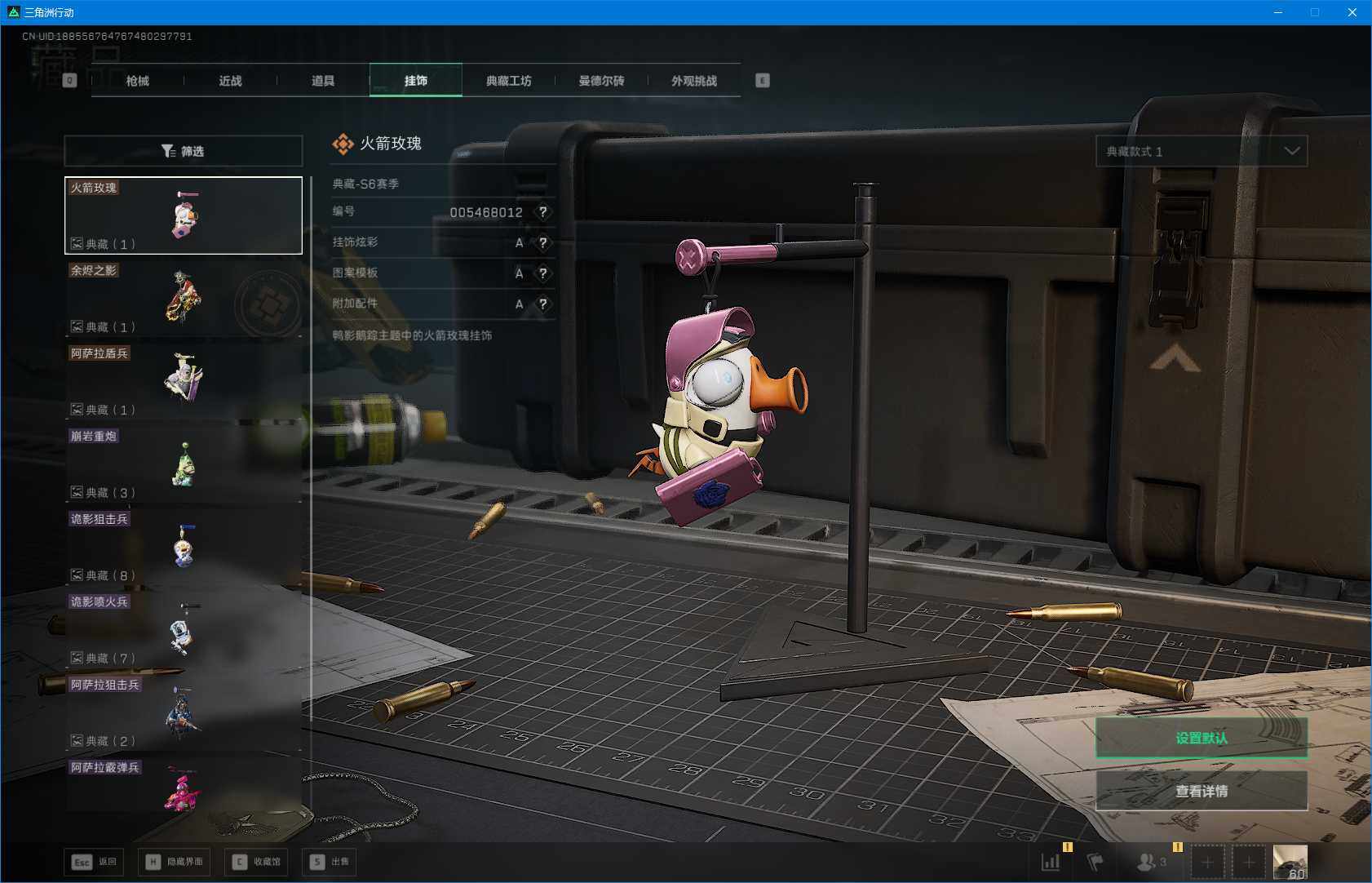1372x883 pixels.
Task: Open the friends list icon
Action: tap(1148, 862)
